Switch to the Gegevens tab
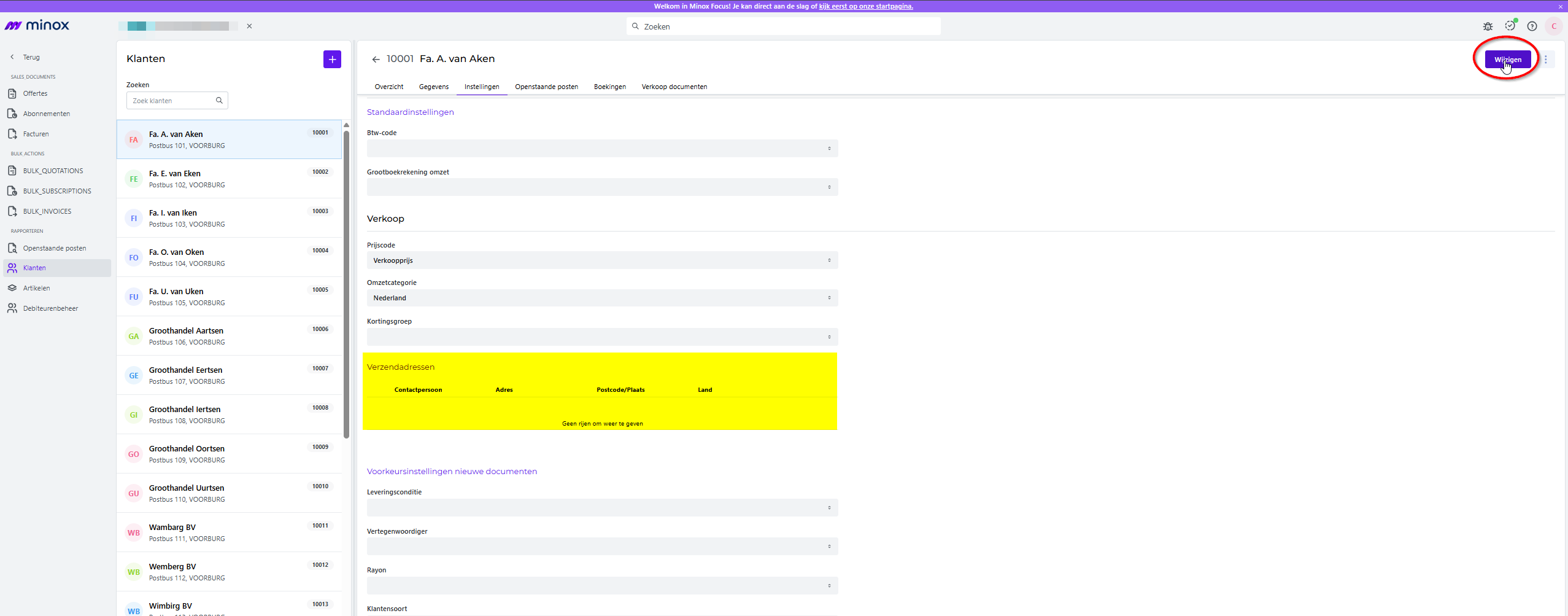The image size is (1568, 616). pos(434,87)
